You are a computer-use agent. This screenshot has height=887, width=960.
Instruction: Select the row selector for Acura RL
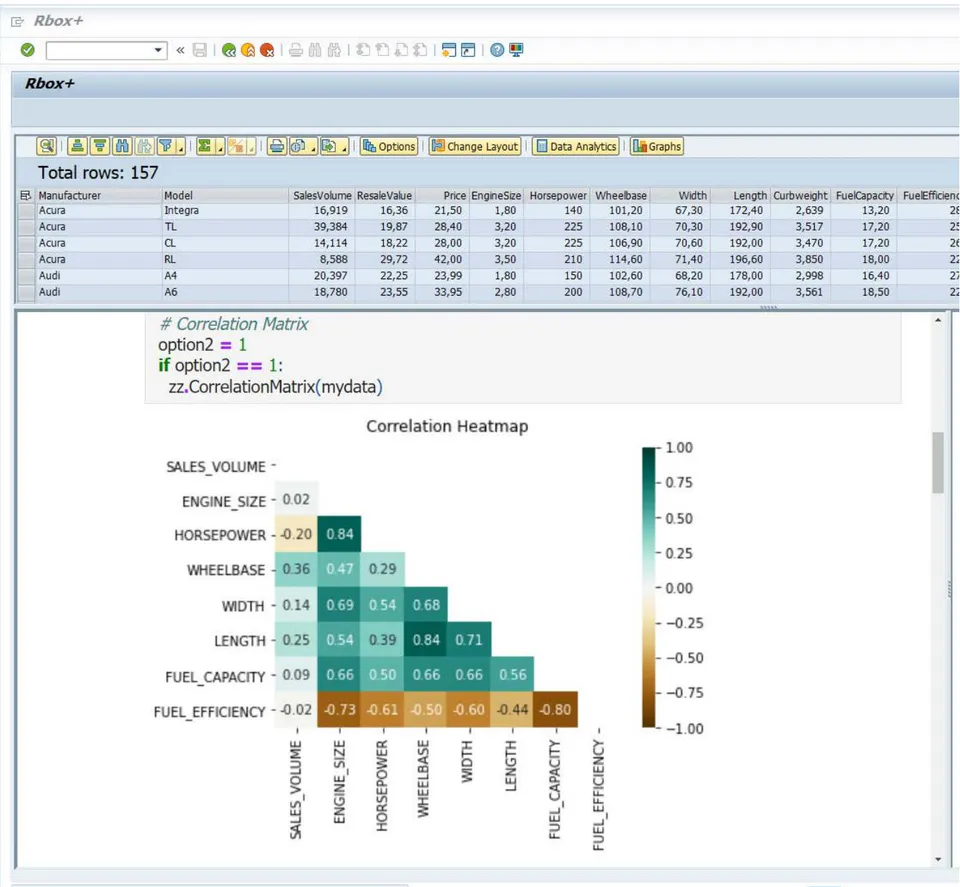26,260
